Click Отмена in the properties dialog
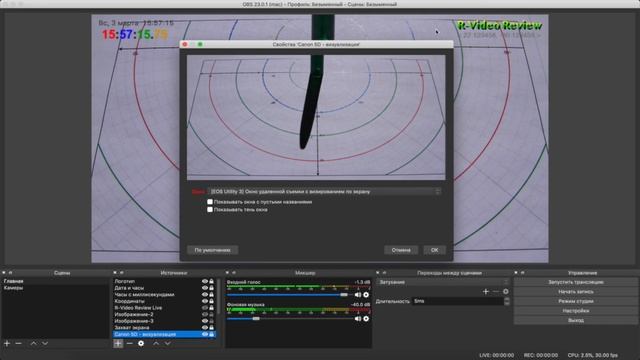The image size is (640, 360). point(401,250)
